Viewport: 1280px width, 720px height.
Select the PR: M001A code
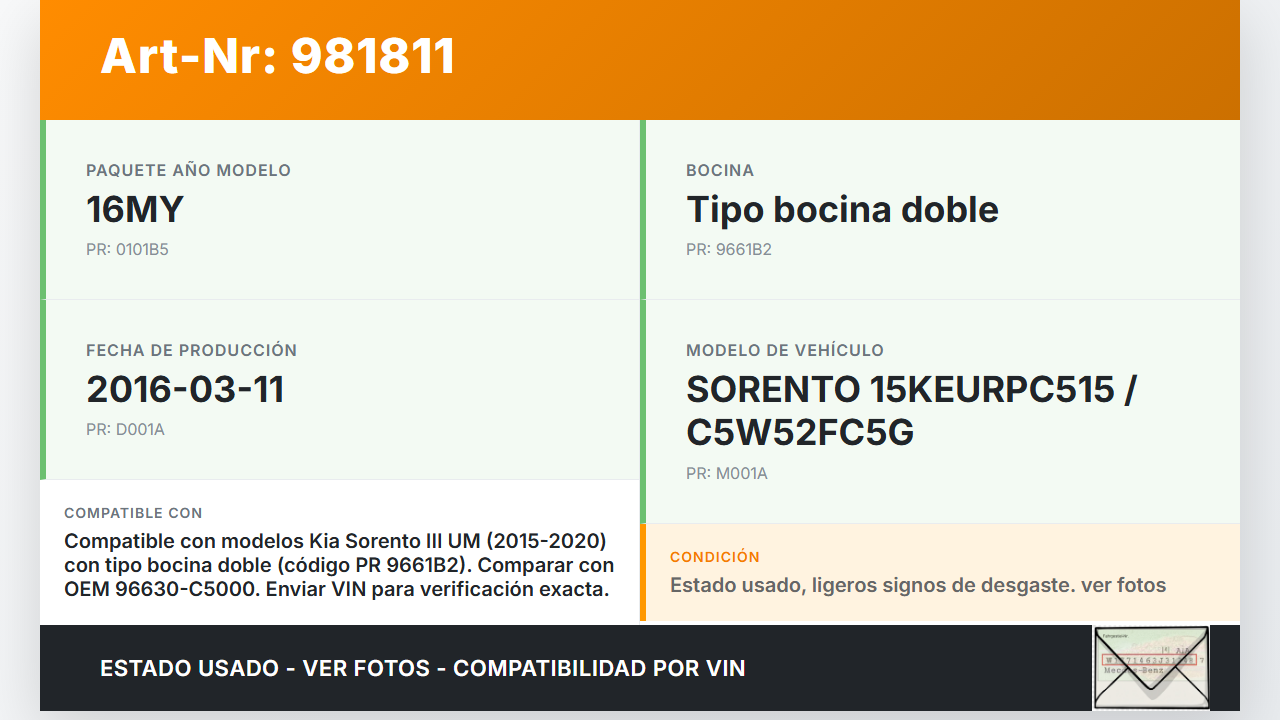coord(727,474)
